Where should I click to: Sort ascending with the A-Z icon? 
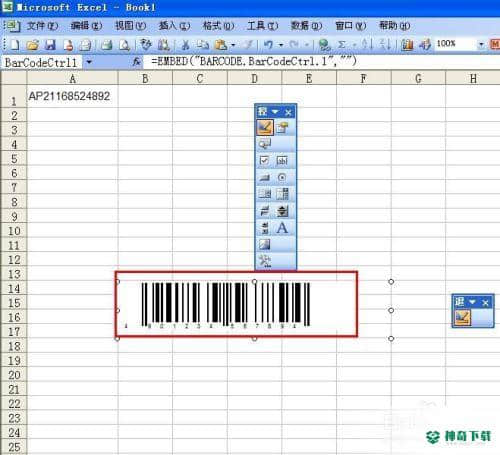(x=366, y=44)
